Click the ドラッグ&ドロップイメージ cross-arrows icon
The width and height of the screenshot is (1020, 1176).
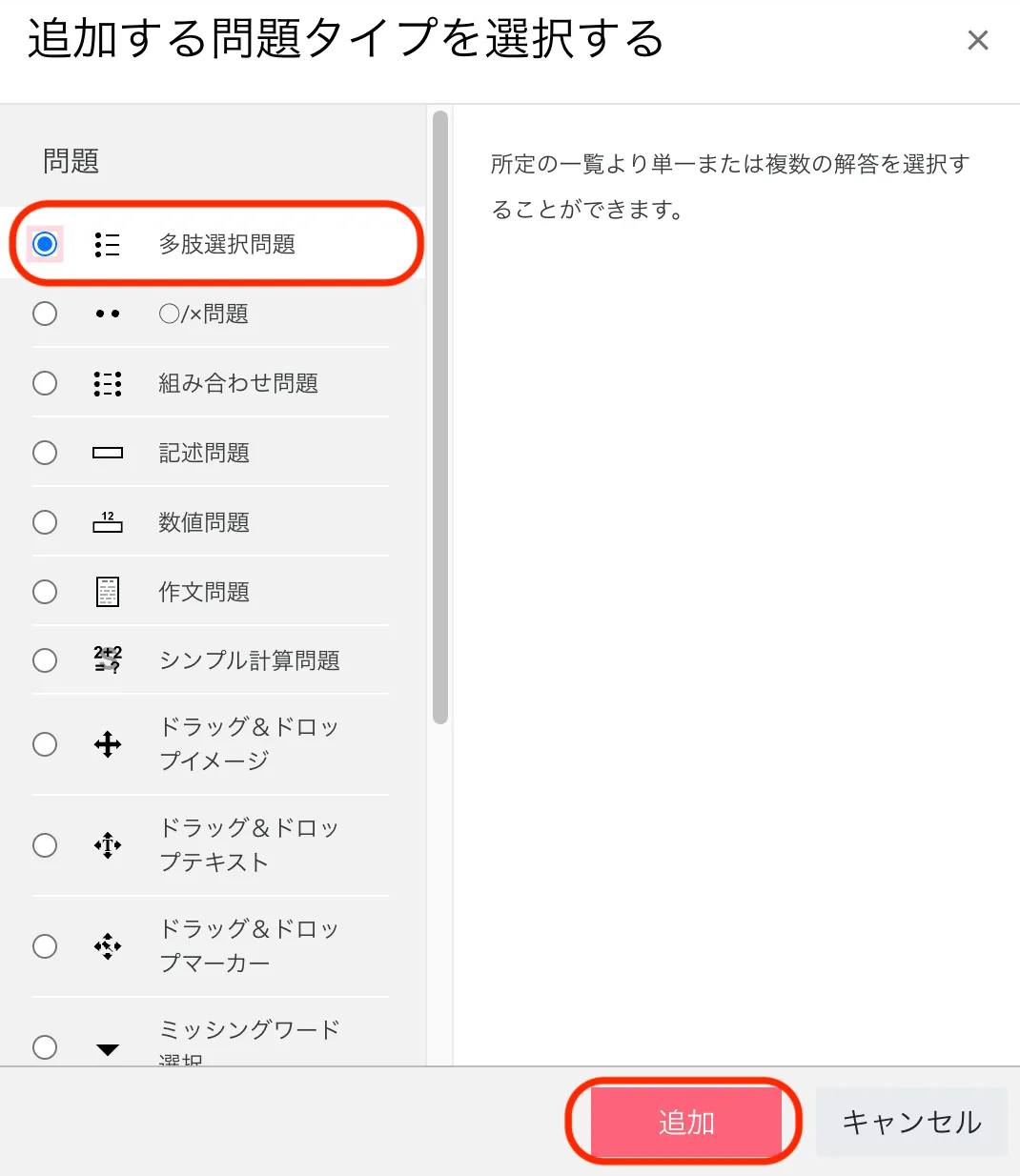[108, 744]
